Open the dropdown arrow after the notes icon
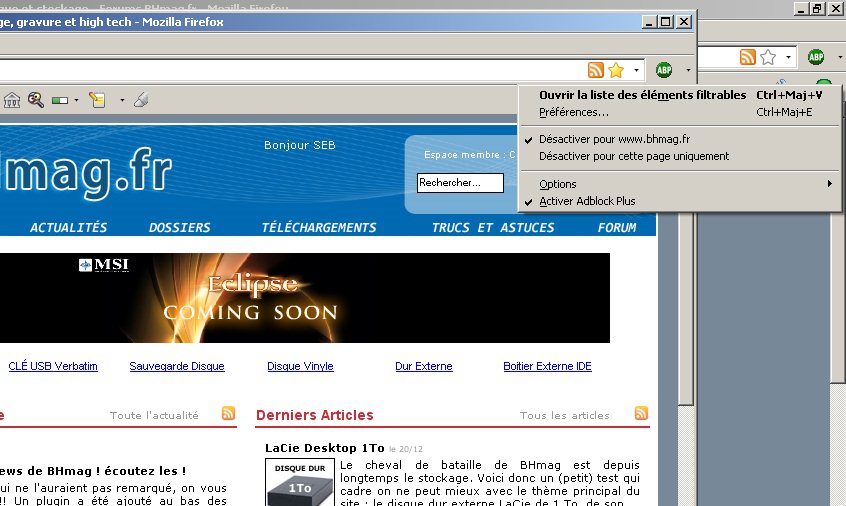The width and height of the screenshot is (846, 506). [122, 100]
